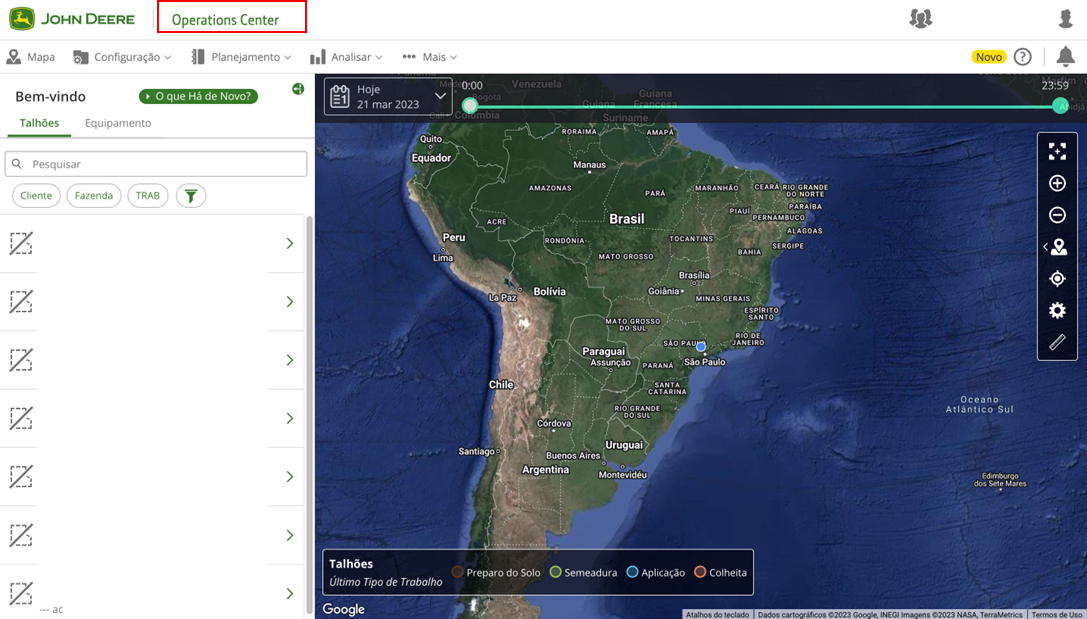
Task: Click the fullscreen expand map icon
Action: pyautogui.click(x=1057, y=152)
